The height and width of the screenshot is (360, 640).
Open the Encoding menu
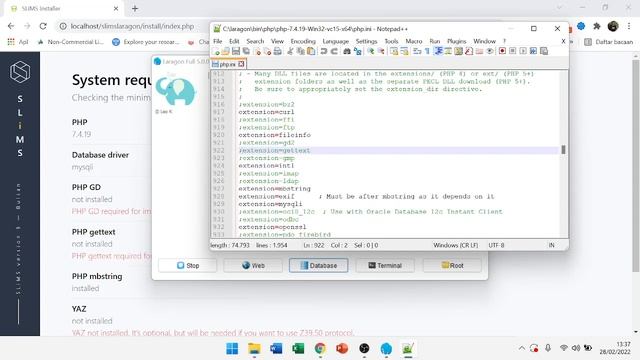[x=303, y=41]
